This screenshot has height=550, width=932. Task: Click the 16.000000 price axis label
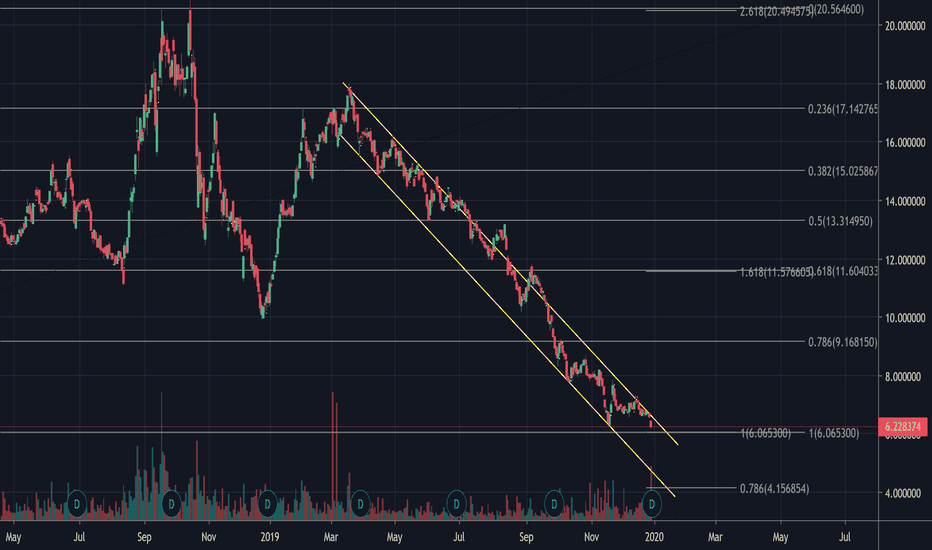point(905,143)
